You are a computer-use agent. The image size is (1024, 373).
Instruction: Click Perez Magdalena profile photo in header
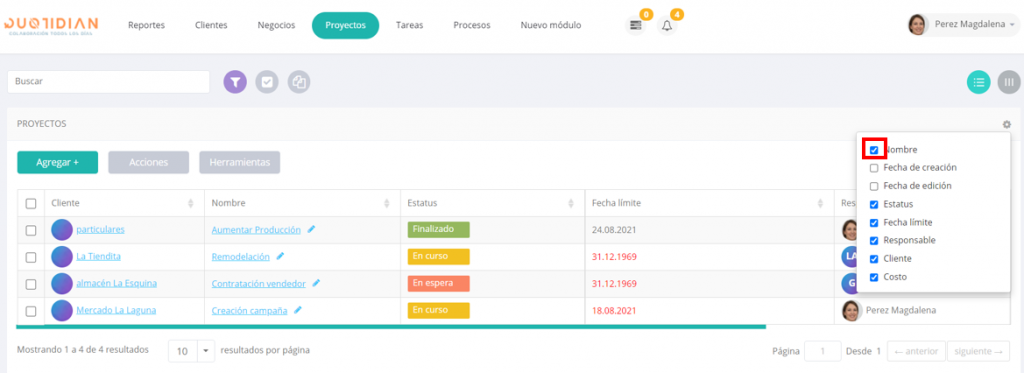918,25
